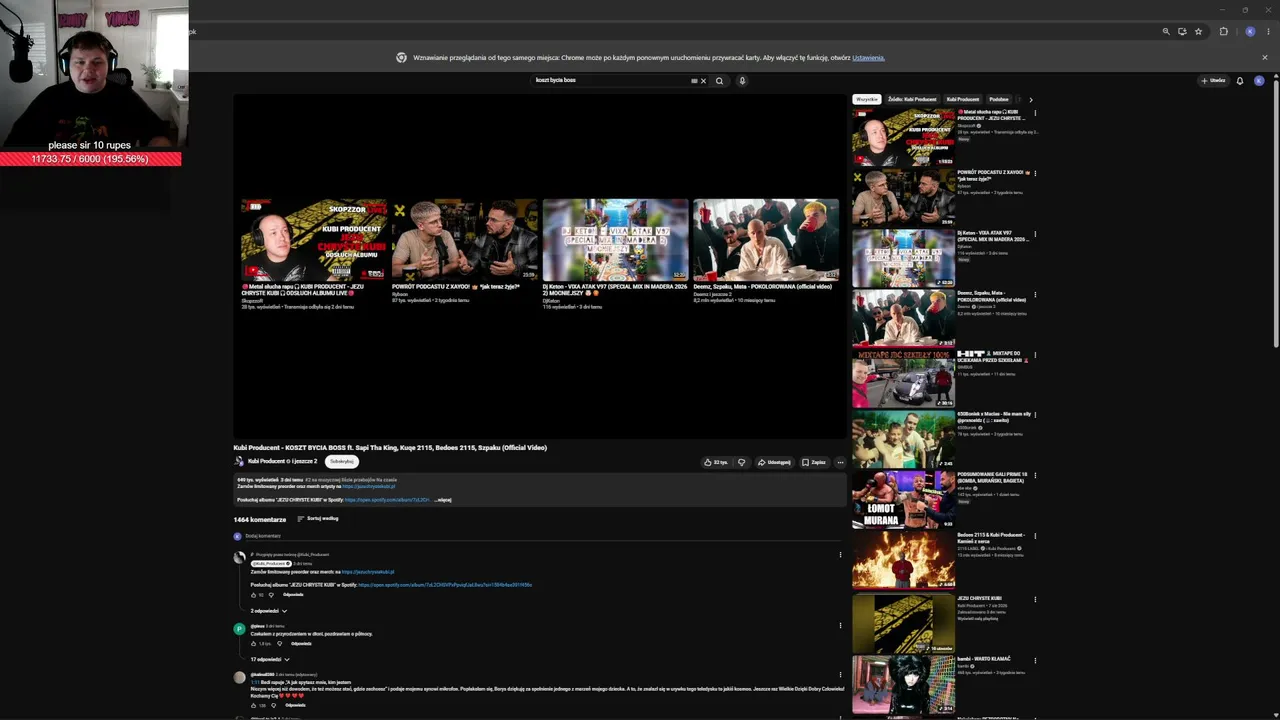1280x720 pixels.
Task: Expand the description with więcej
Action: 444,500
